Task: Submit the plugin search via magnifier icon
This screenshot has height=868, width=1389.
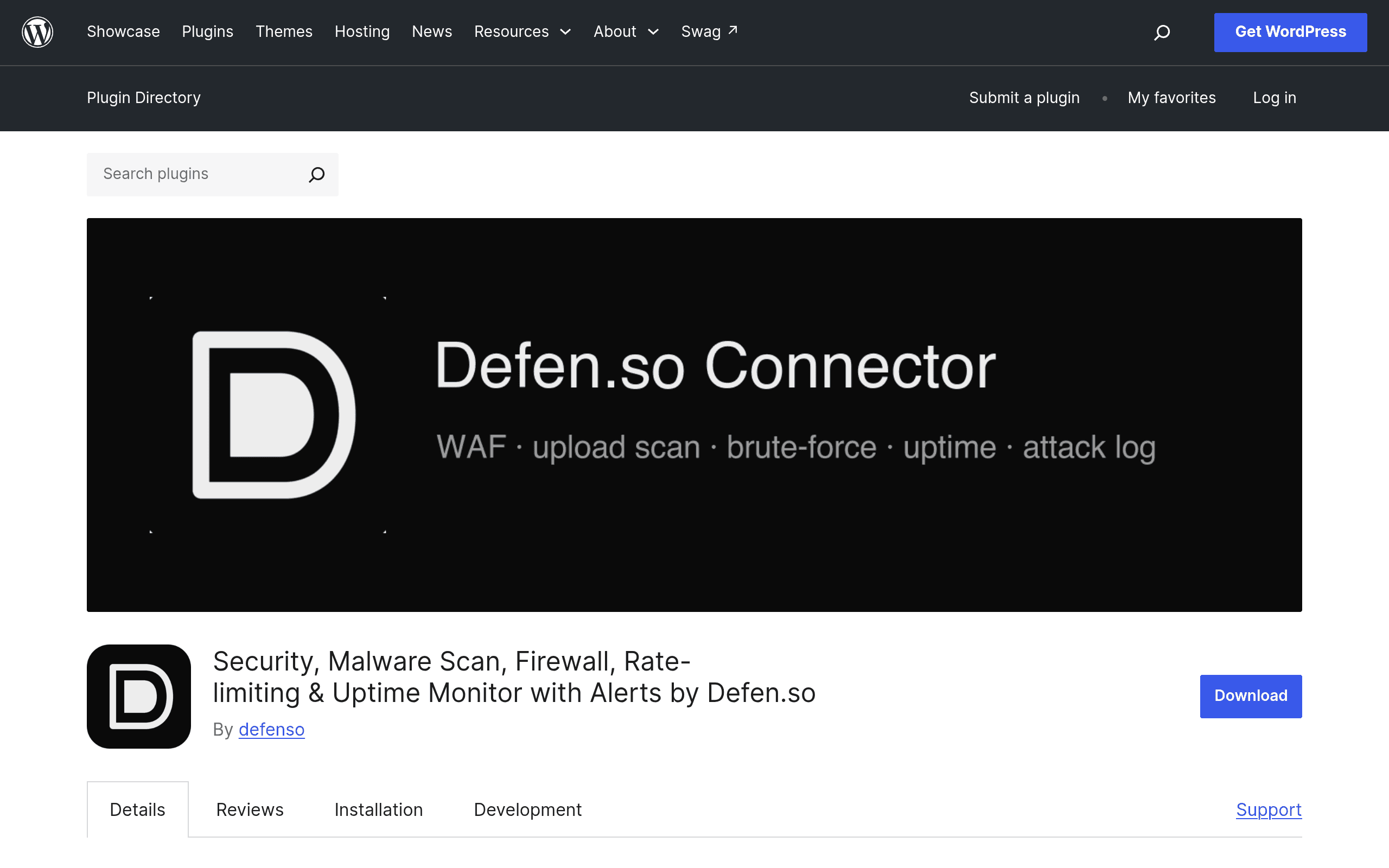Action: tap(317, 175)
